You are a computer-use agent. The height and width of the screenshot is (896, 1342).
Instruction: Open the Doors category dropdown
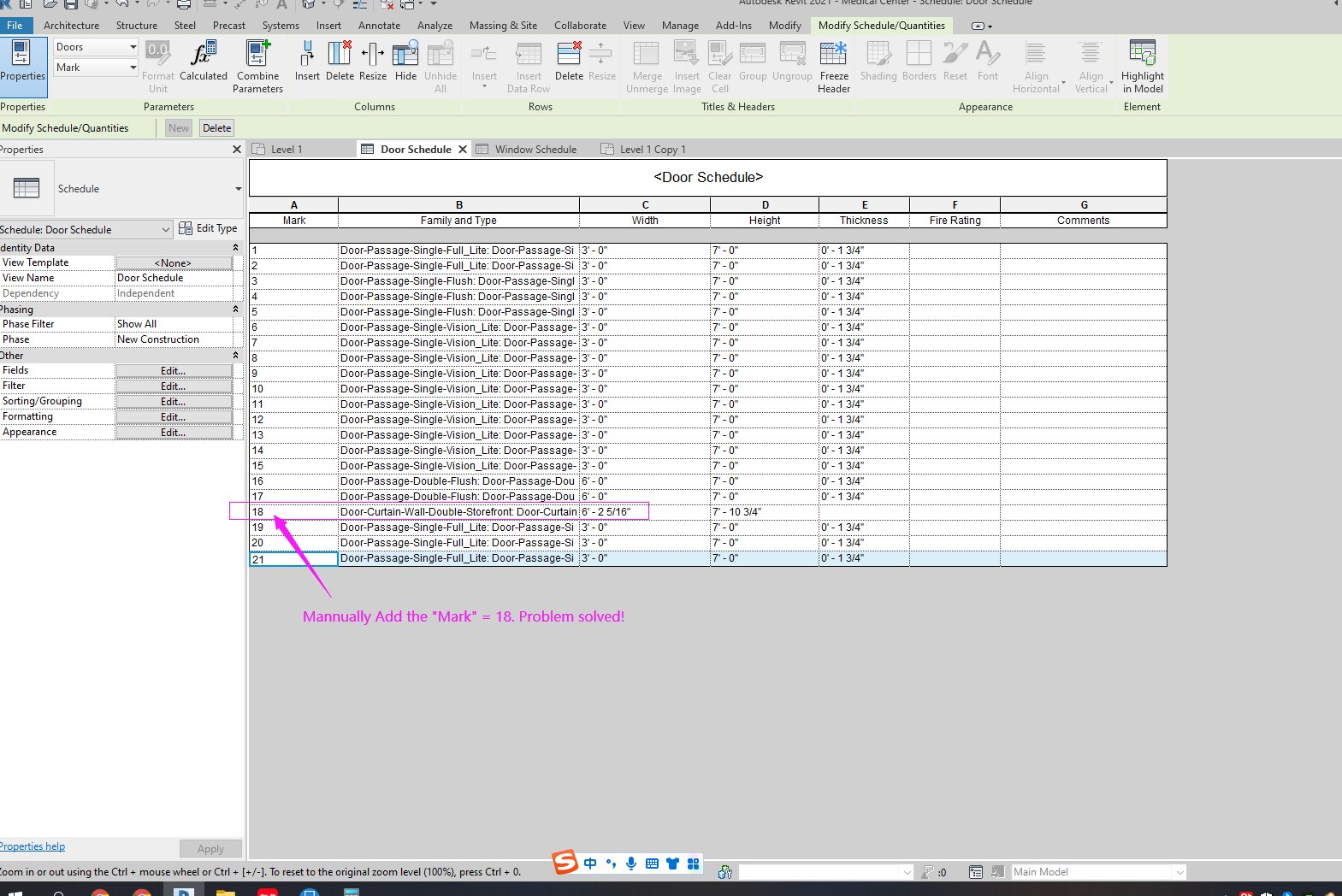click(96, 47)
